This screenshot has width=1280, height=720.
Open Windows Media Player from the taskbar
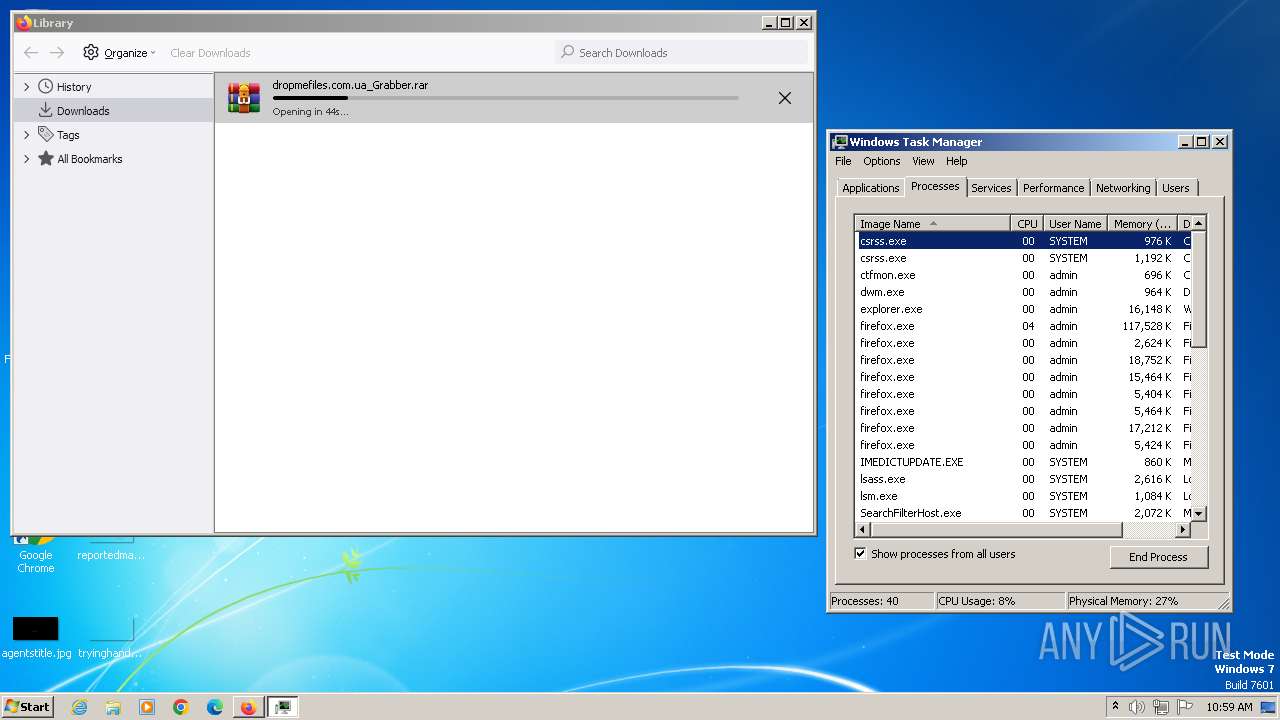147,707
